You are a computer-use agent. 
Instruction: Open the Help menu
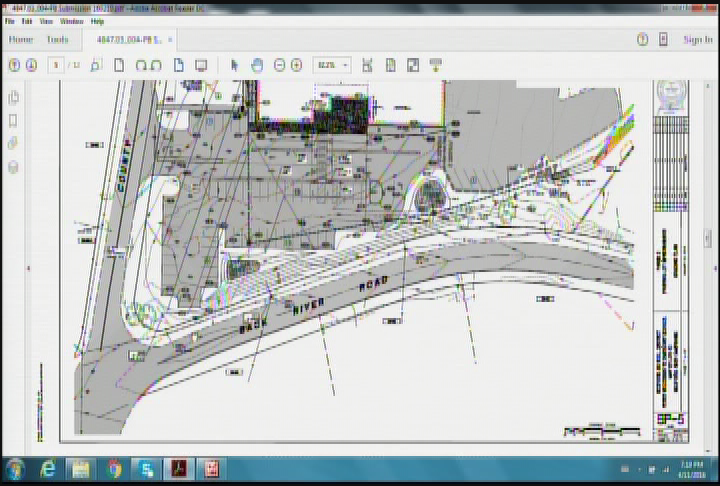97,21
